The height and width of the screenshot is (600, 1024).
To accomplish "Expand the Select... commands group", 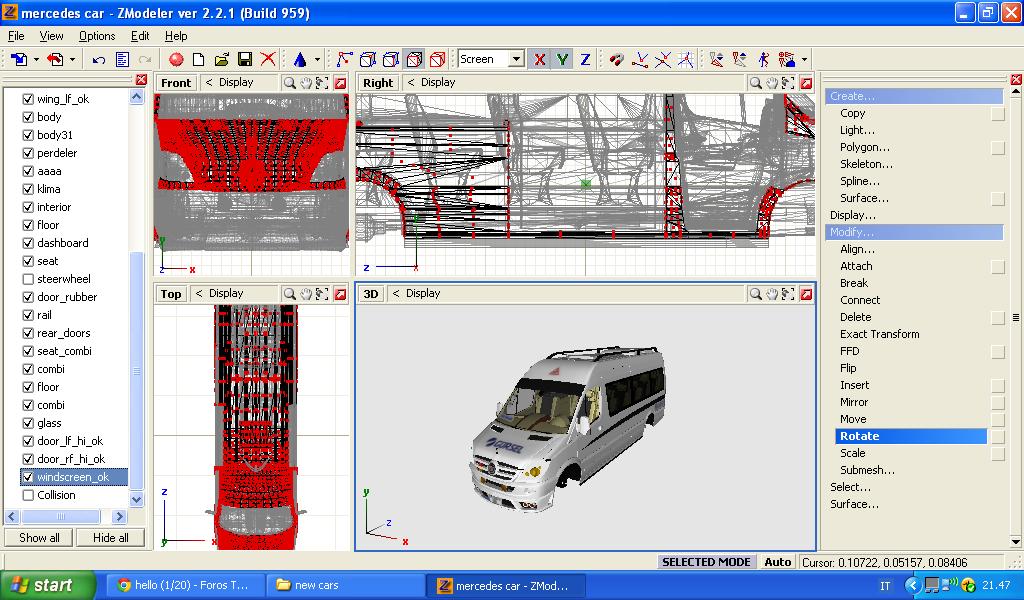I will pyautogui.click(x=850, y=487).
